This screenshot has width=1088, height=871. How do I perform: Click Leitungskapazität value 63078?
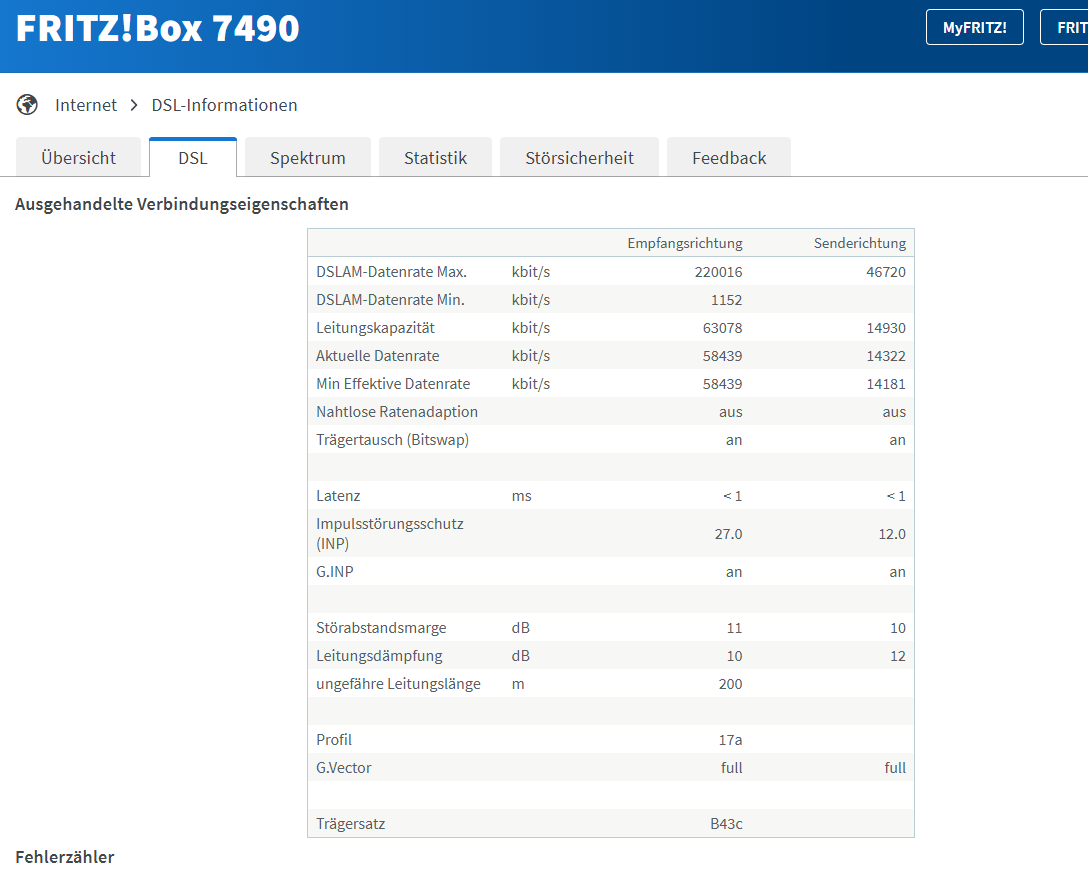[x=722, y=328]
